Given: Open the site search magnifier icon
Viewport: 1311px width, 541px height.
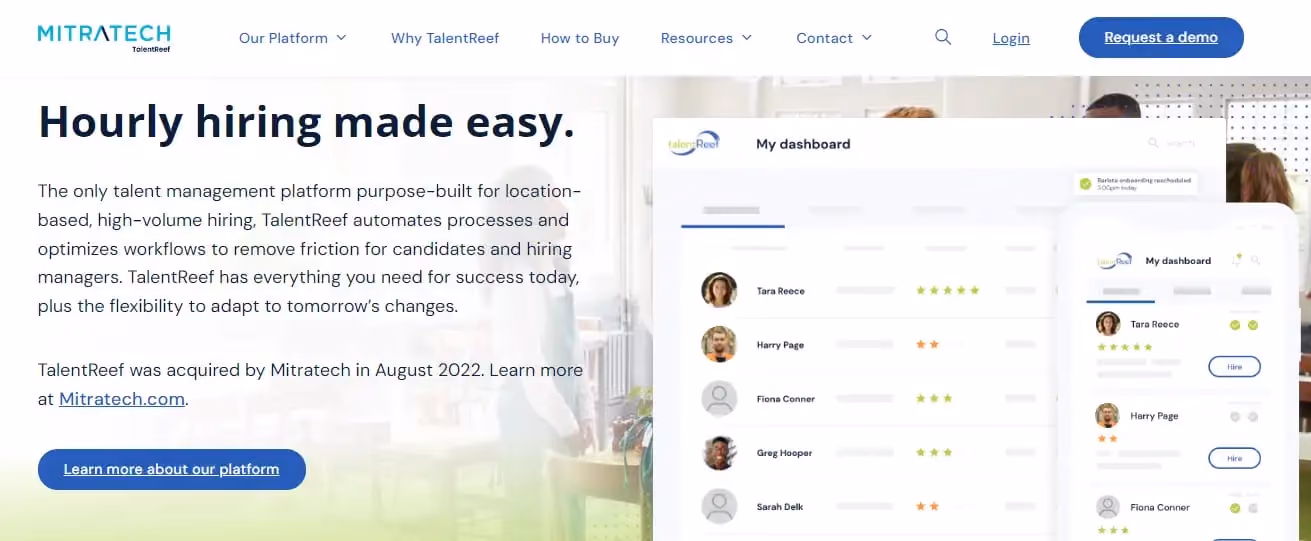Looking at the screenshot, I should pos(943,37).
